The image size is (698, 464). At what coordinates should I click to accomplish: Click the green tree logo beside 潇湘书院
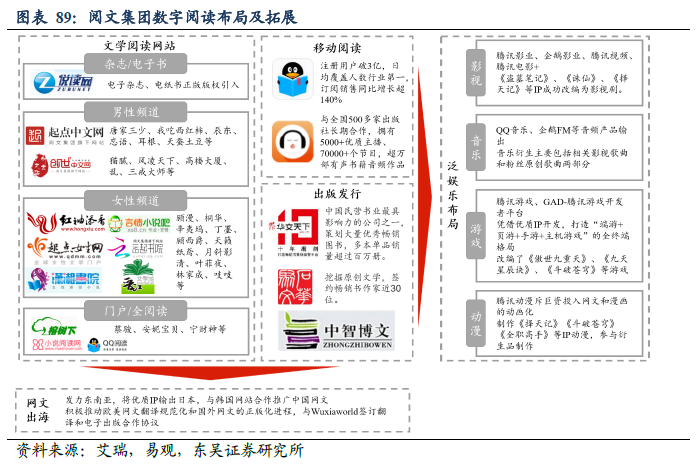[138, 277]
